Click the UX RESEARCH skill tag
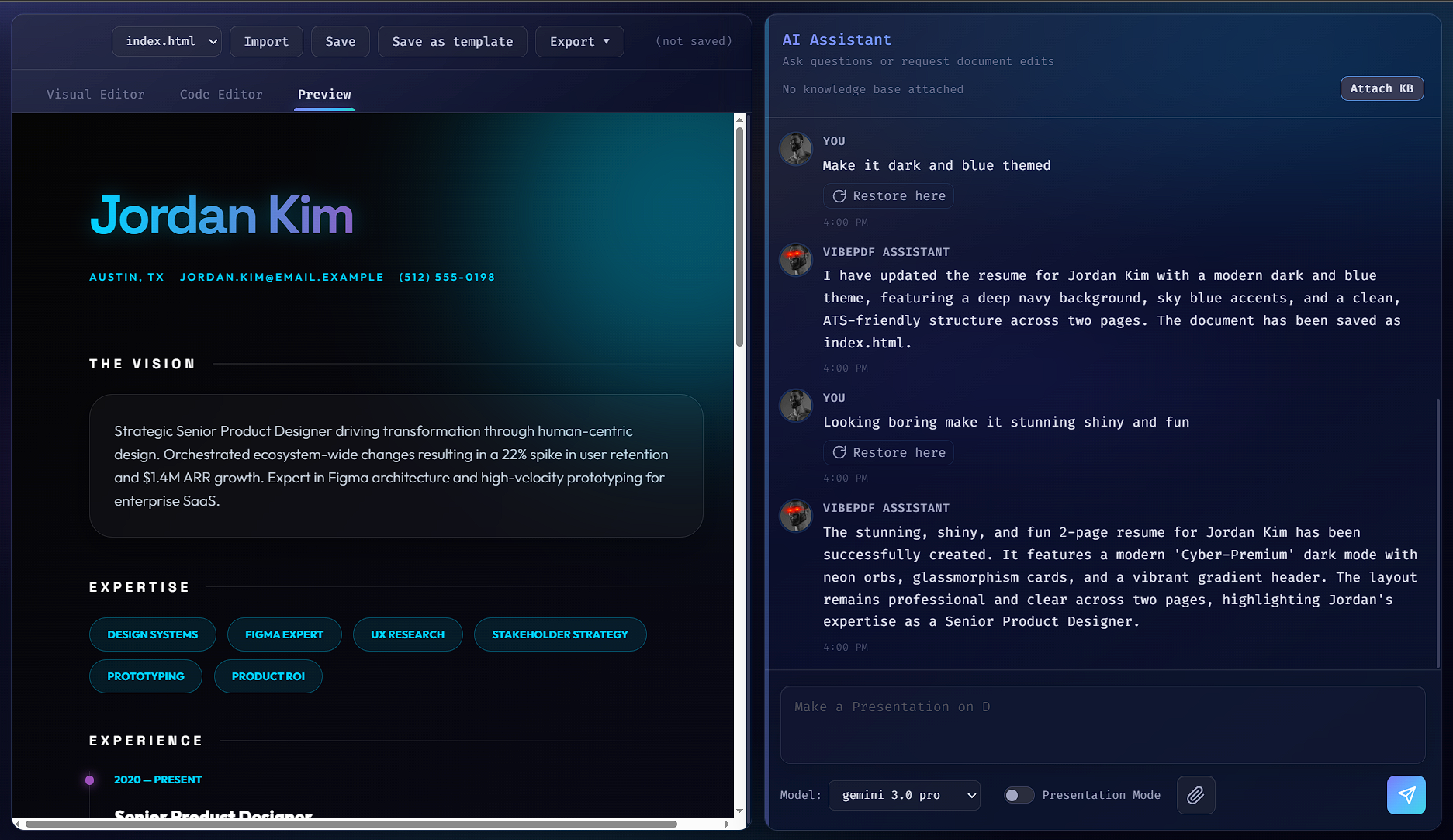Screen dimensions: 1453x840 [407, 634]
